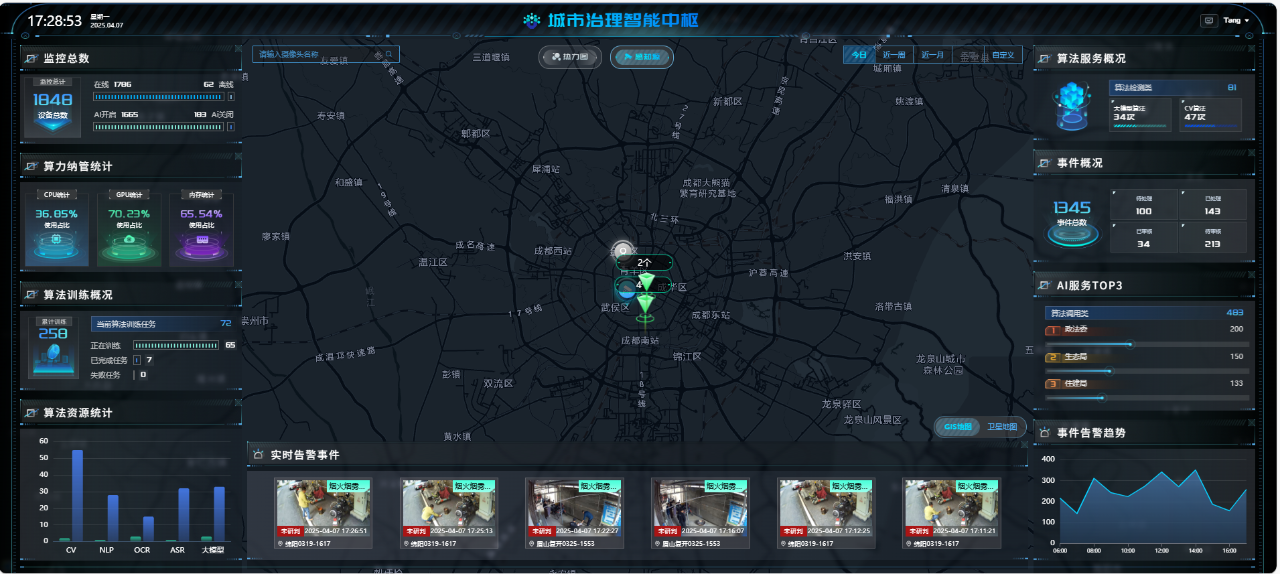Select the 近一周 time range tab
Screen dimensions: 1280x574
click(895, 55)
